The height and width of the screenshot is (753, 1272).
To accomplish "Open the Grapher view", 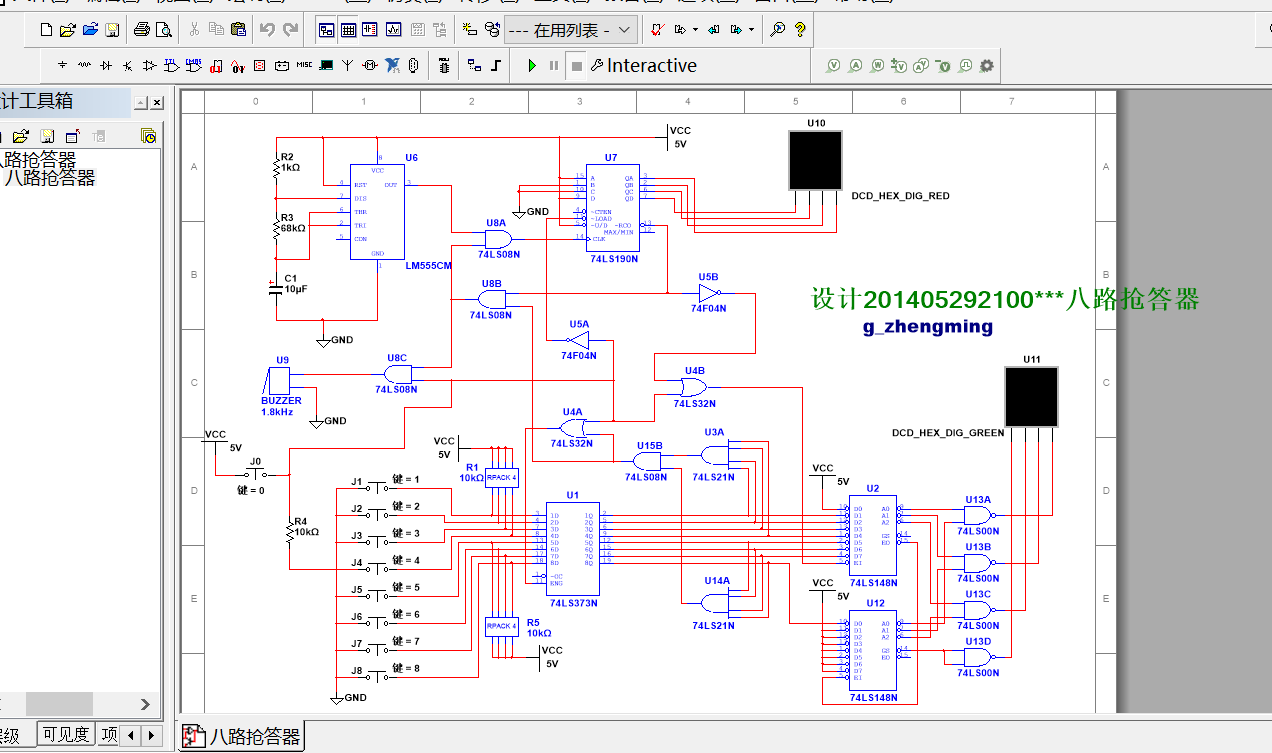I will [393, 30].
